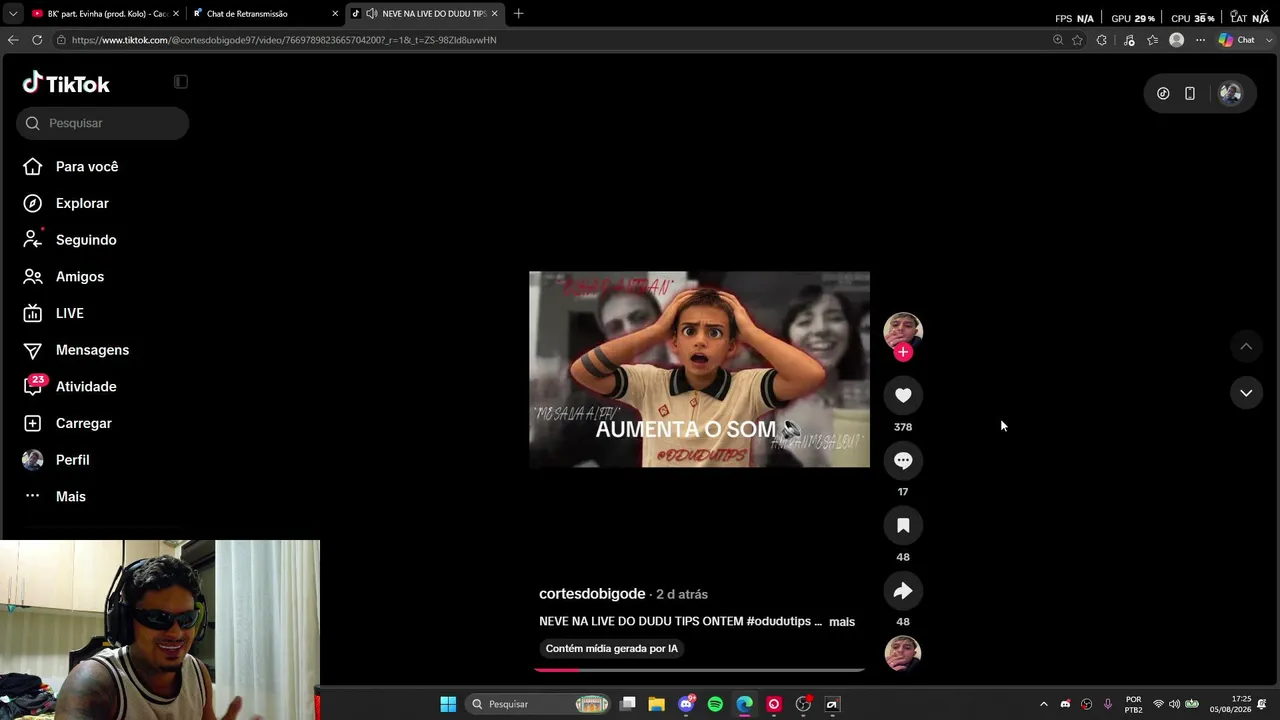Open File Explorer from the taskbar
Image resolution: width=1280 pixels, height=720 pixels.
(x=657, y=704)
